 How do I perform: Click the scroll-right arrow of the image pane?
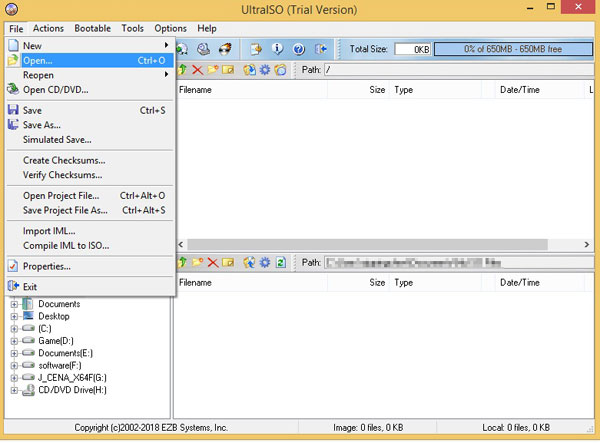587,244
